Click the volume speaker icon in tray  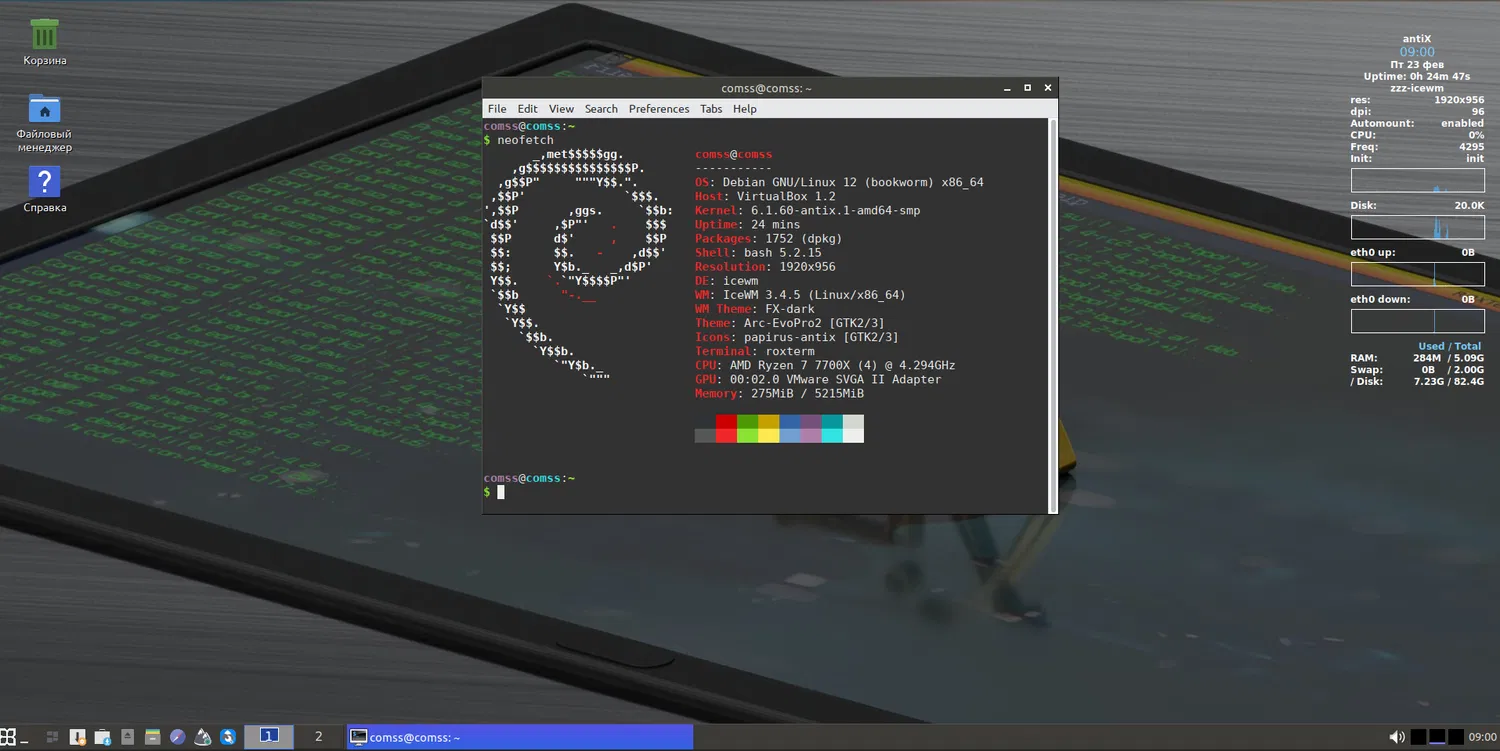click(1397, 737)
